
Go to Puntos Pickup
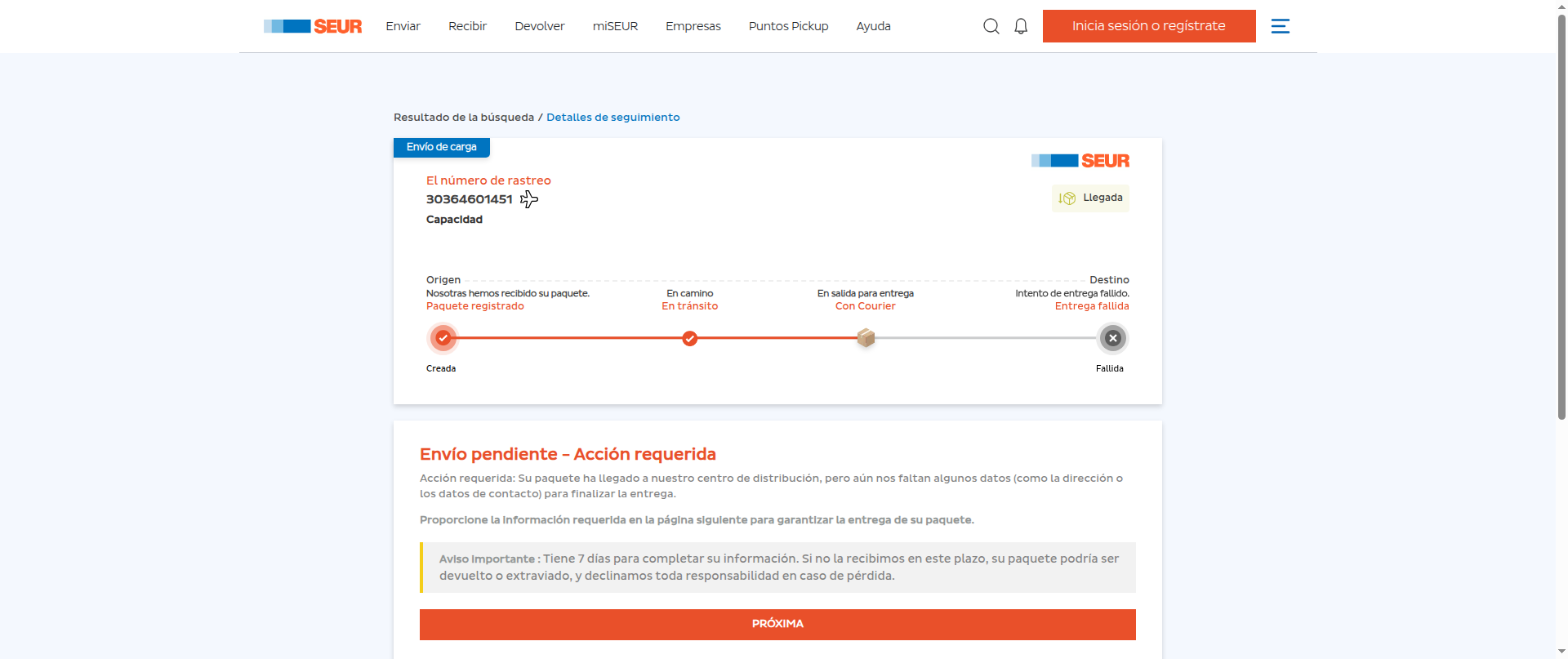[x=788, y=26]
